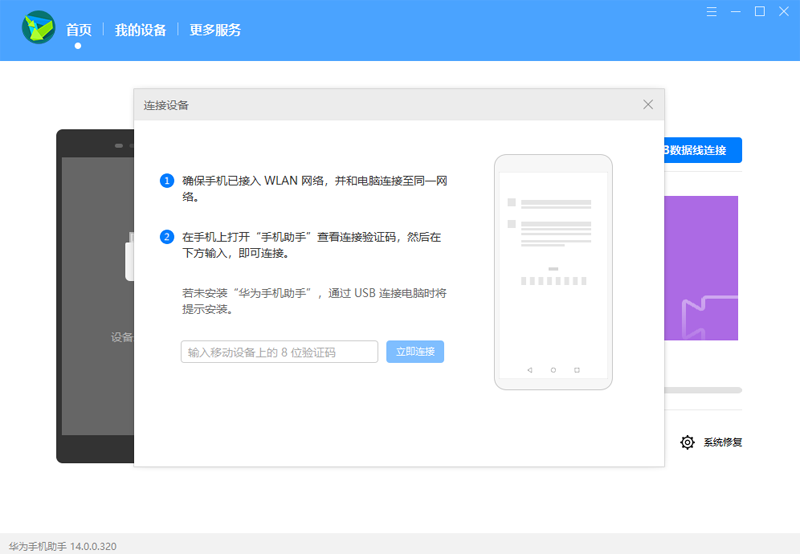Click the blue step 1 number icon
The height and width of the screenshot is (554, 800).
pos(167,181)
